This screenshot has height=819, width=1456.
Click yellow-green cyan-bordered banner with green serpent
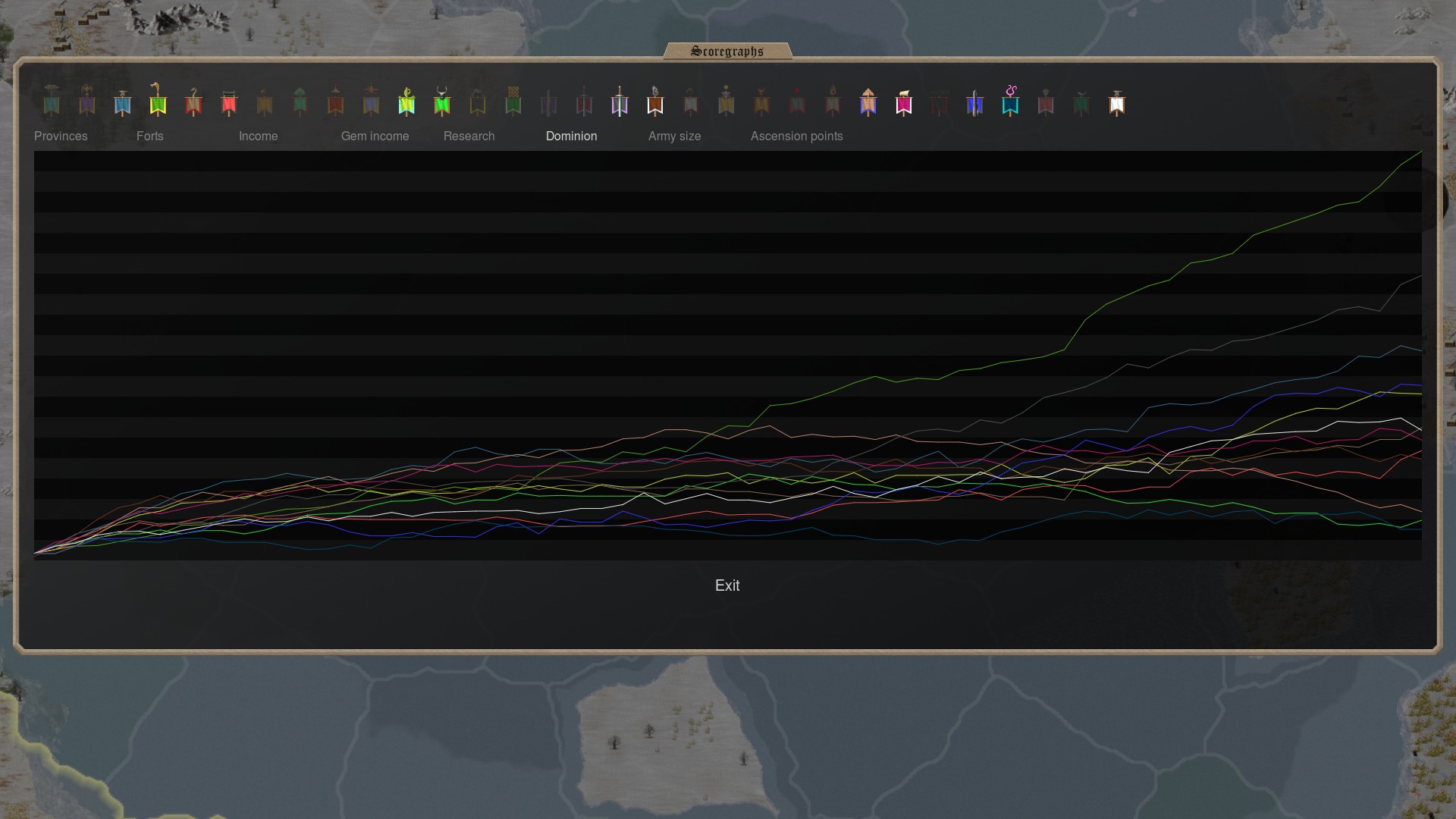coord(406,101)
